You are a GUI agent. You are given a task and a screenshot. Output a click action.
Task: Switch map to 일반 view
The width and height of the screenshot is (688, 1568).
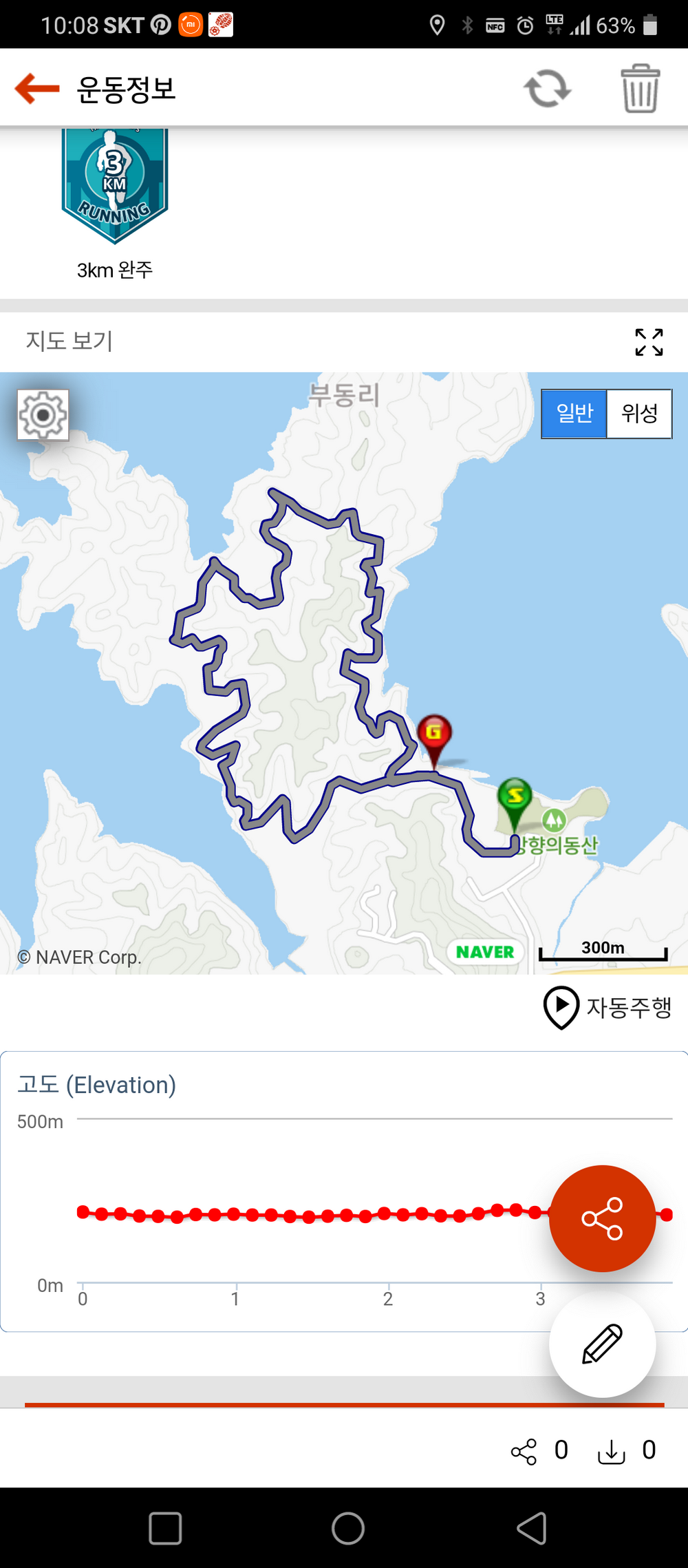pyautogui.click(x=574, y=414)
